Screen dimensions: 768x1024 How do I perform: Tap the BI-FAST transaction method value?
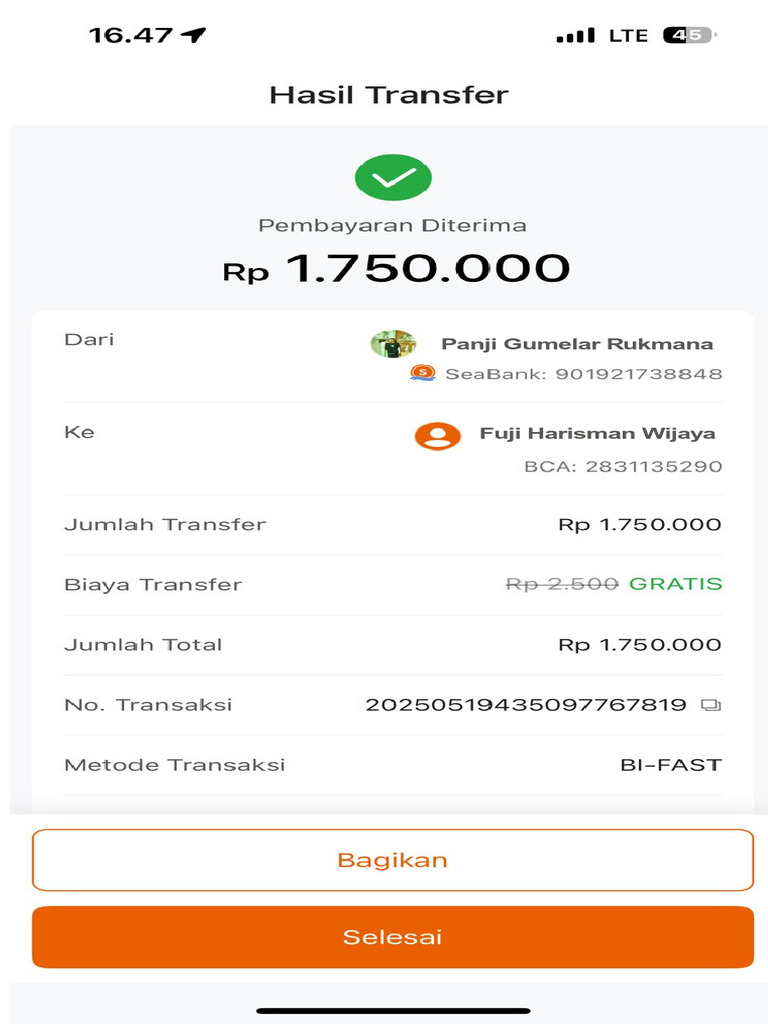click(670, 765)
